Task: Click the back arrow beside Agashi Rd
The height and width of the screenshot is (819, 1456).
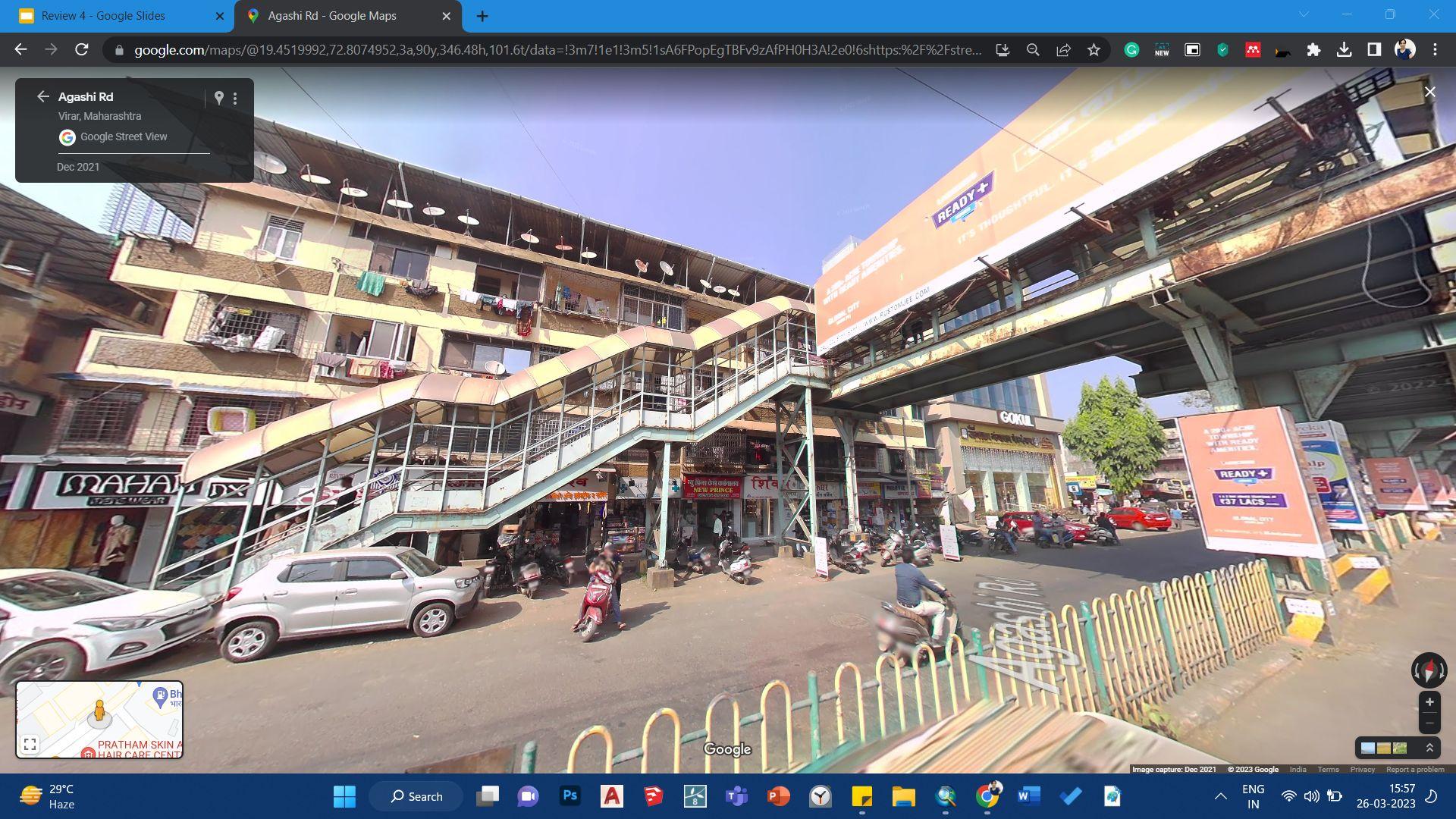Action: (42, 96)
